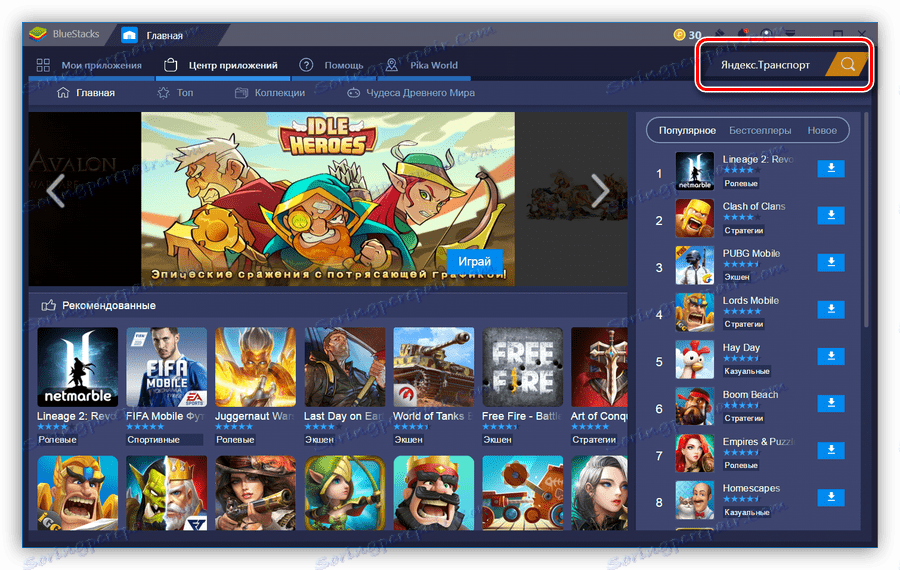
Task: Open Homescapes icon in list
Action: tap(695, 500)
